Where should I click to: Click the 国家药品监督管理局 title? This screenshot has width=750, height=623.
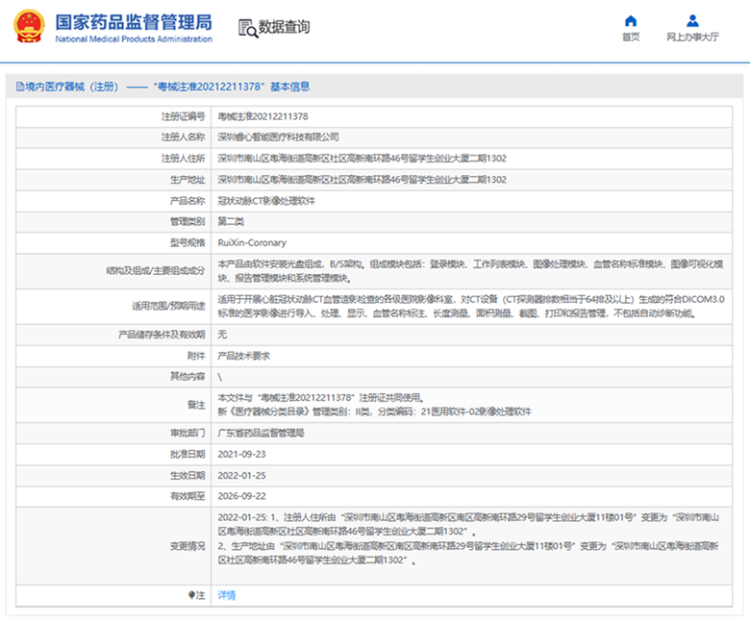(133, 22)
